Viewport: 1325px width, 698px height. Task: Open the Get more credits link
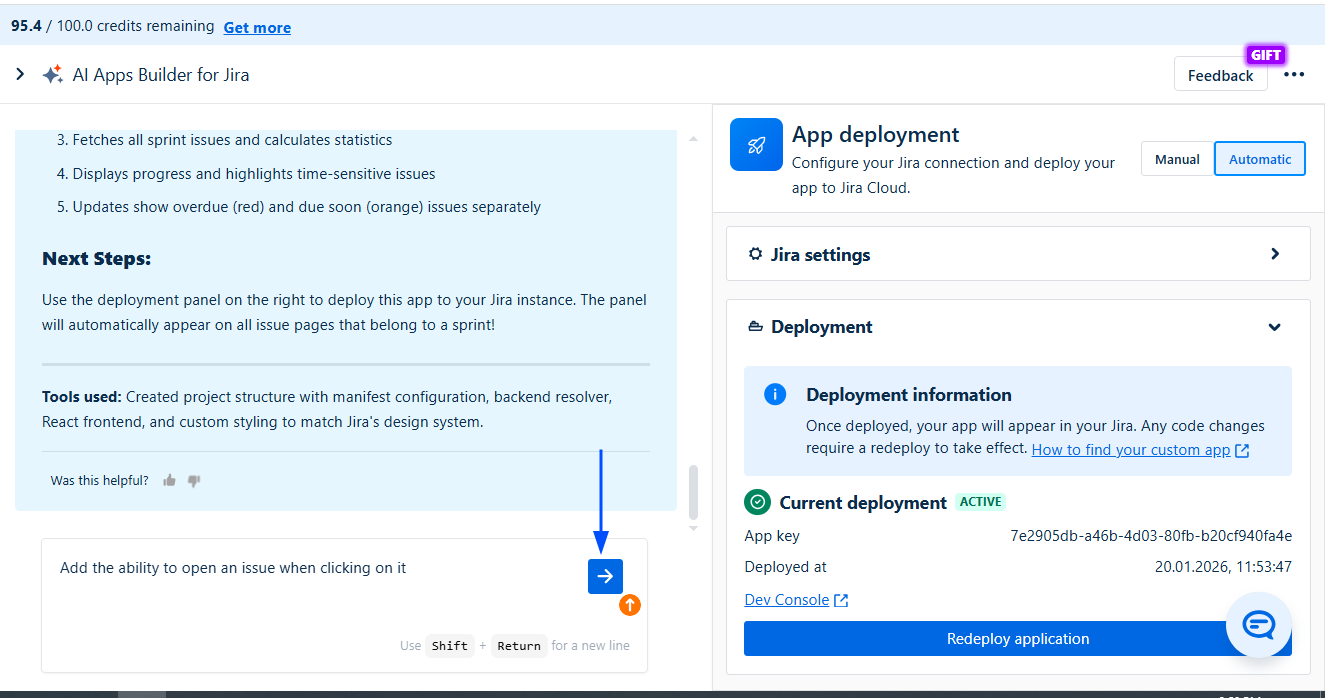click(257, 27)
